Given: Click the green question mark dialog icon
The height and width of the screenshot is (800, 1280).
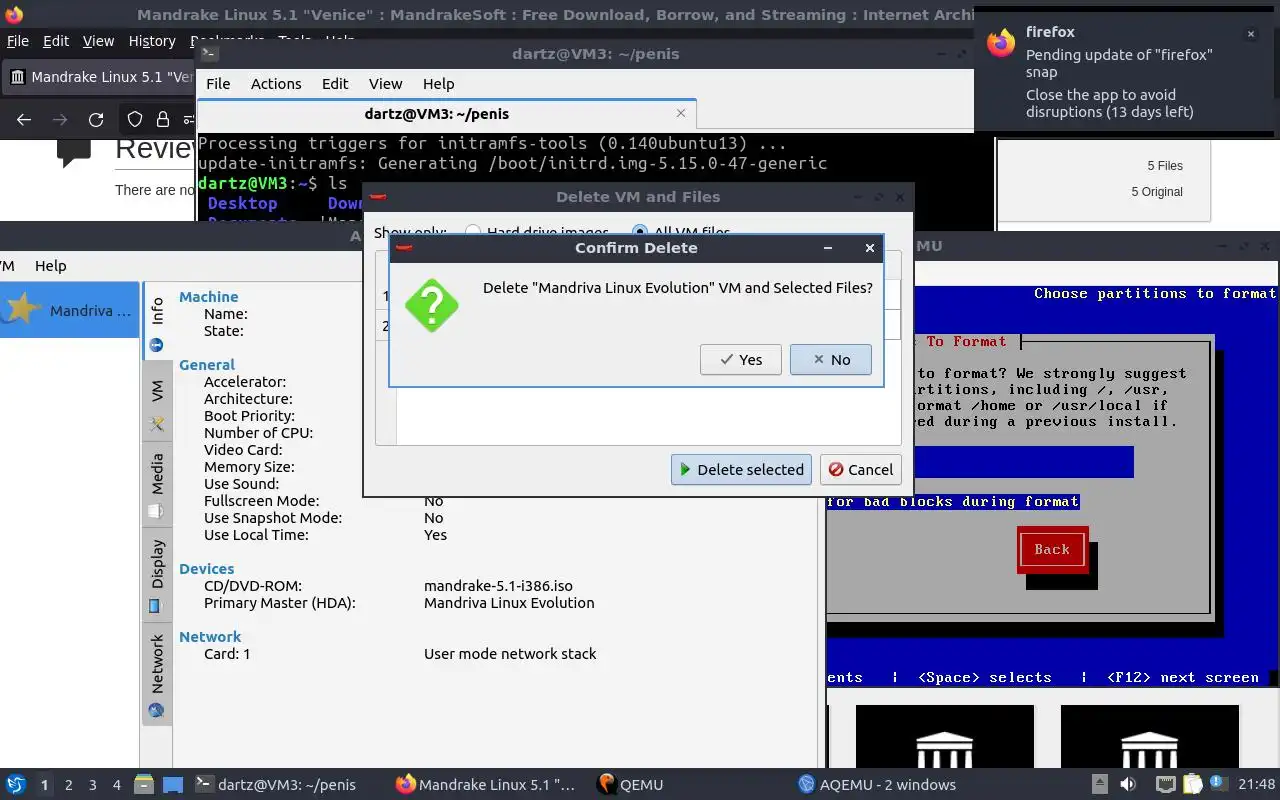Looking at the screenshot, I should (432, 305).
